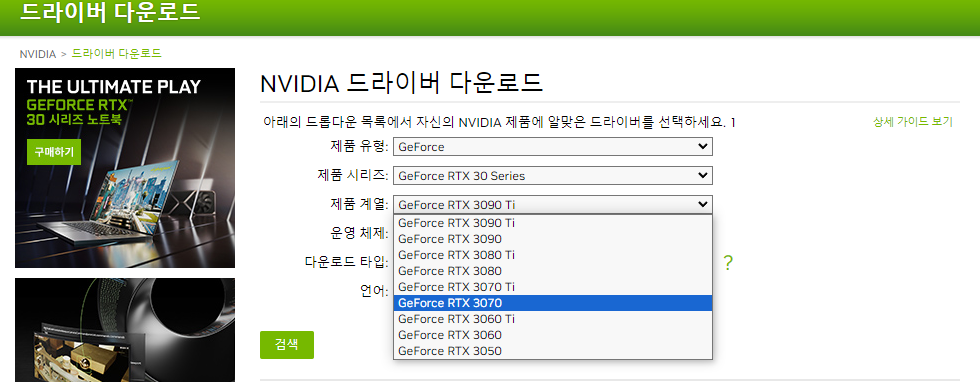The height and width of the screenshot is (382, 980).
Task: Click the 제품 시리즈 label text
Action: click(x=353, y=176)
